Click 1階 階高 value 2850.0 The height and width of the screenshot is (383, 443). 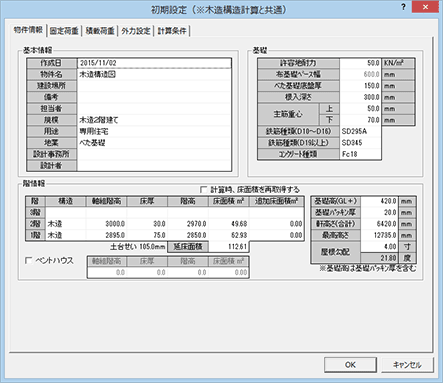click(x=188, y=235)
